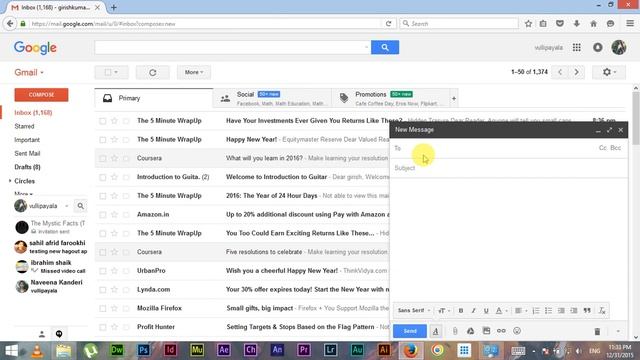640x360 pixels.
Task: Open VLC from the taskbar
Action: click(37, 351)
